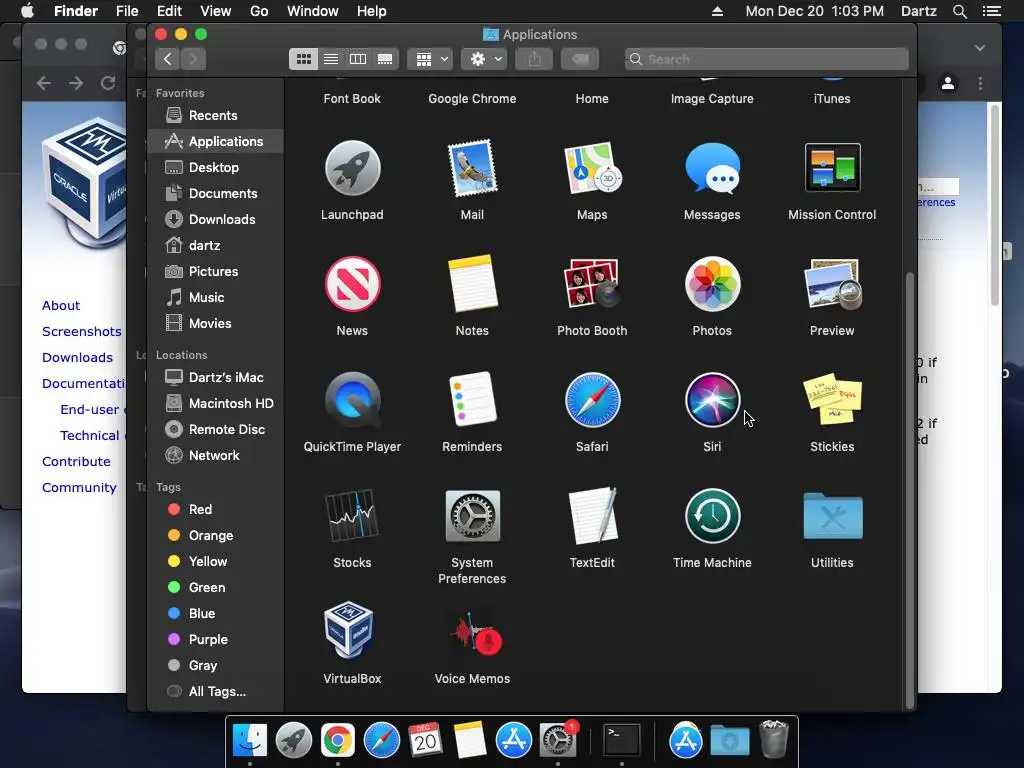Viewport: 1024px width, 768px height.
Task: Select Documents in the sidebar
Action: 216,194
